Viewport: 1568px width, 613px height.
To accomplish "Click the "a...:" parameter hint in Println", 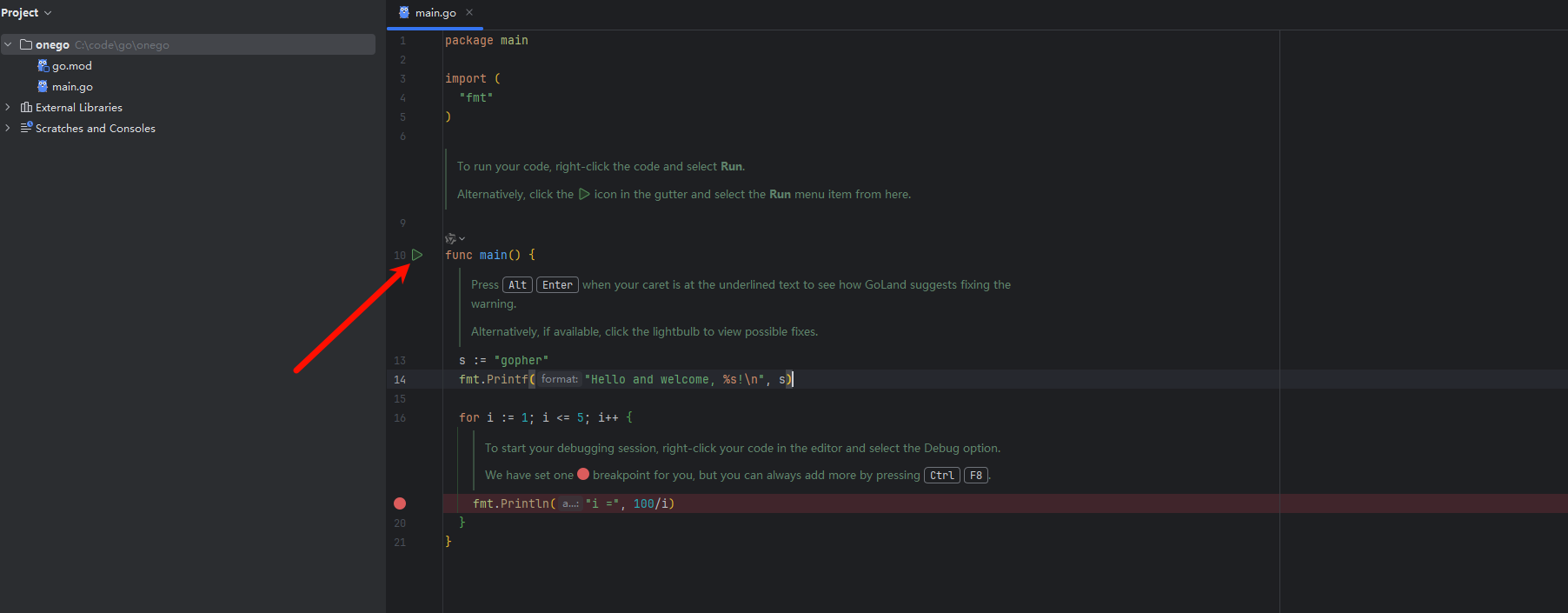I will (x=570, y=503).
